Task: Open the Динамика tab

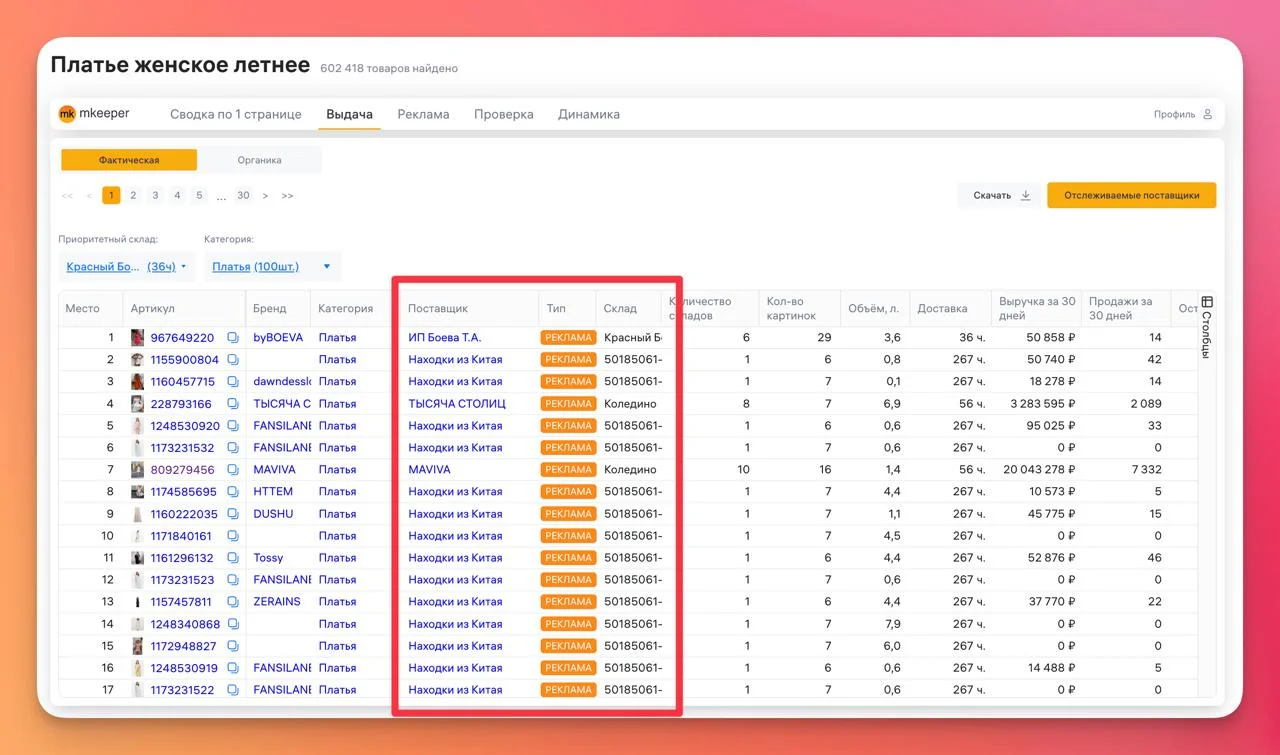Action: [589, 114]
